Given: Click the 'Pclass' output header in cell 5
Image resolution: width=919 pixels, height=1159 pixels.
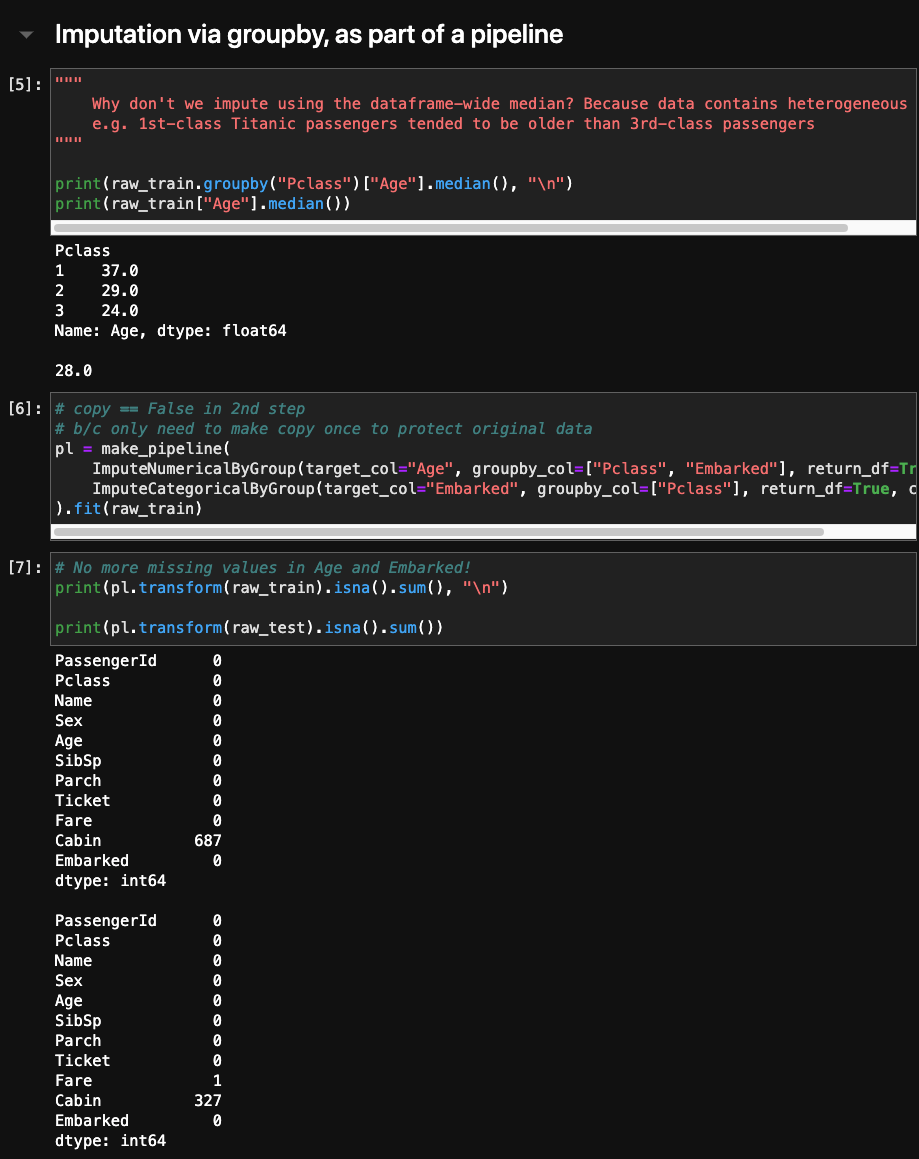Looking at the screenshot, I should [82, 251].
